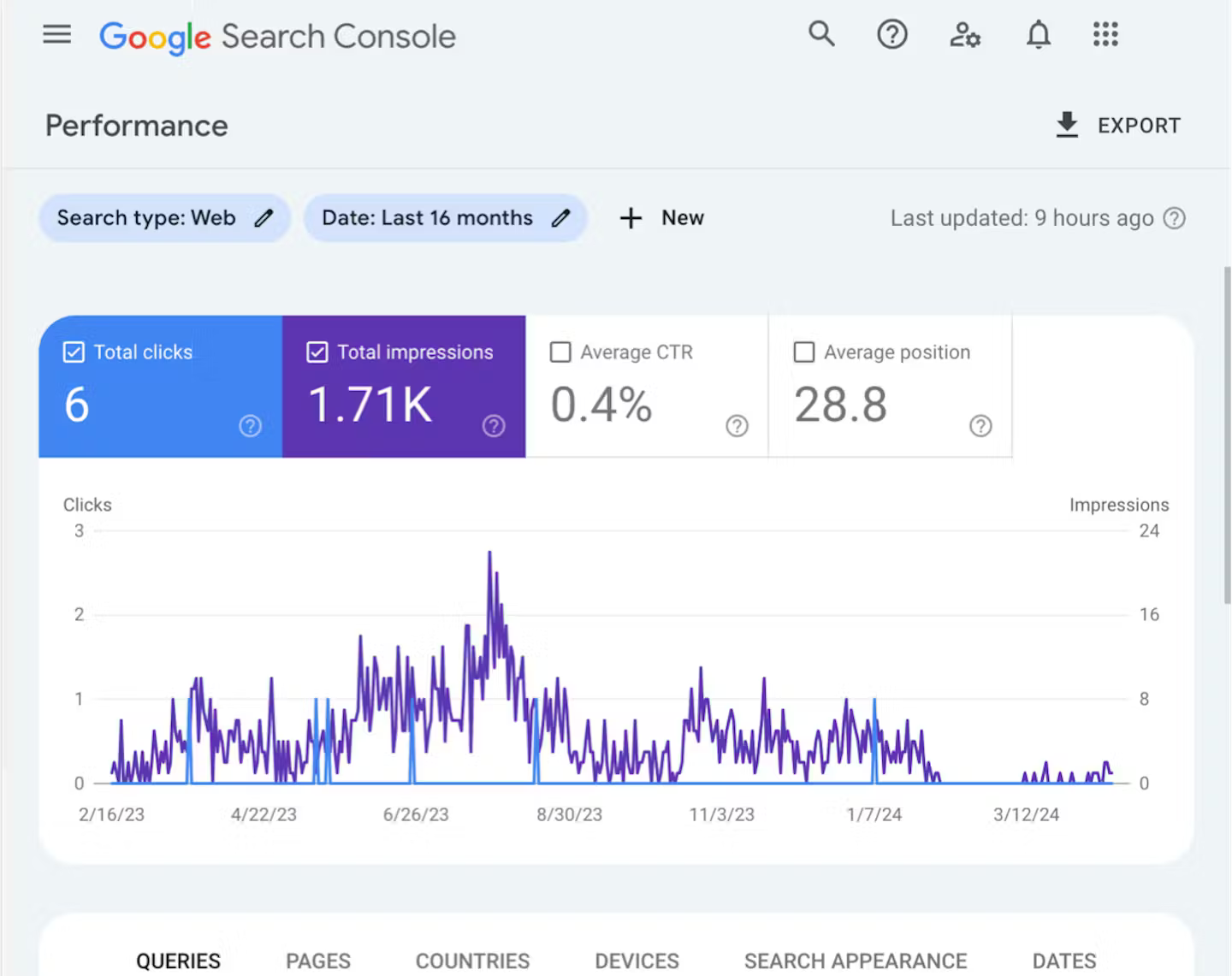Open the Google apps grid icon
Viewport: 1232px width, 976px height.
[1105, 34]
